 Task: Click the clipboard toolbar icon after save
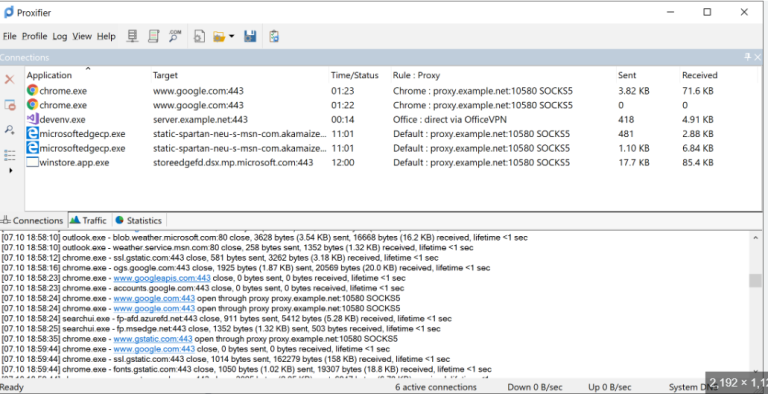(x=274, y=36)
